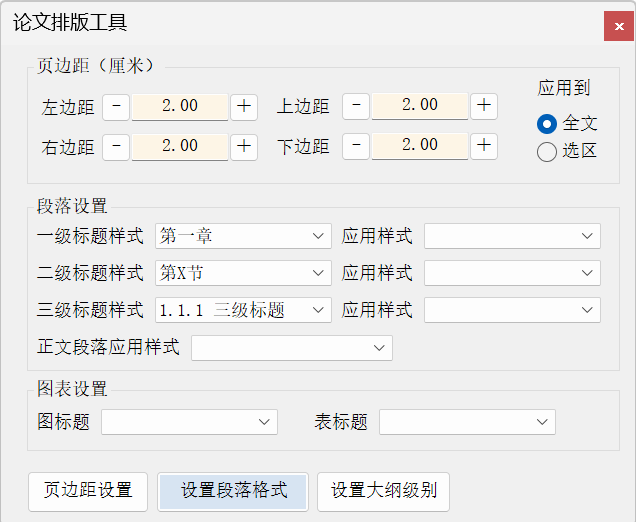Click plus button next to 上边距
The image size is (636, 522).
pyautogui.click(x=484, y=105)
